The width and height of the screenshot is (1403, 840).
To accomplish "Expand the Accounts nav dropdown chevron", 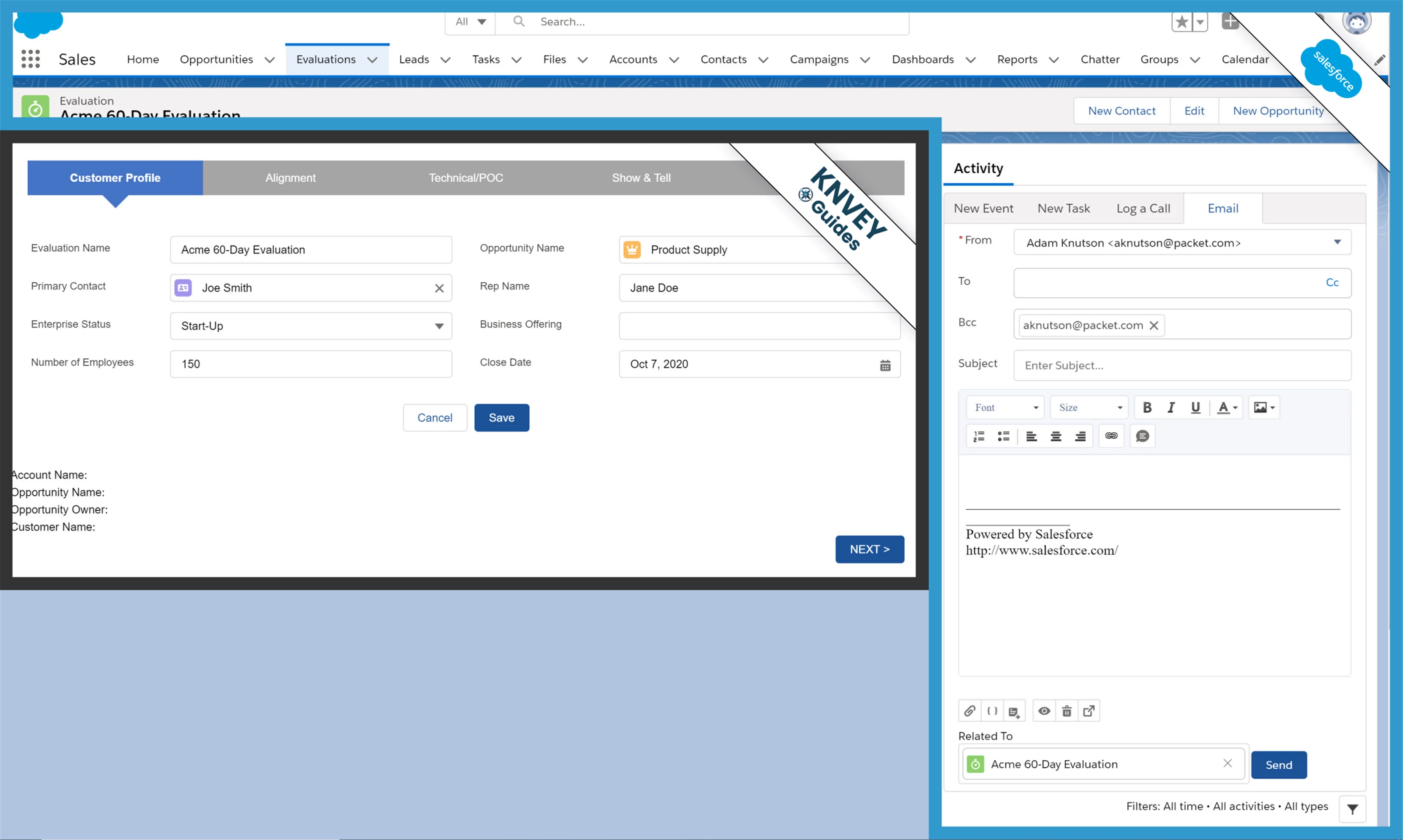I will tap(673, 60).
